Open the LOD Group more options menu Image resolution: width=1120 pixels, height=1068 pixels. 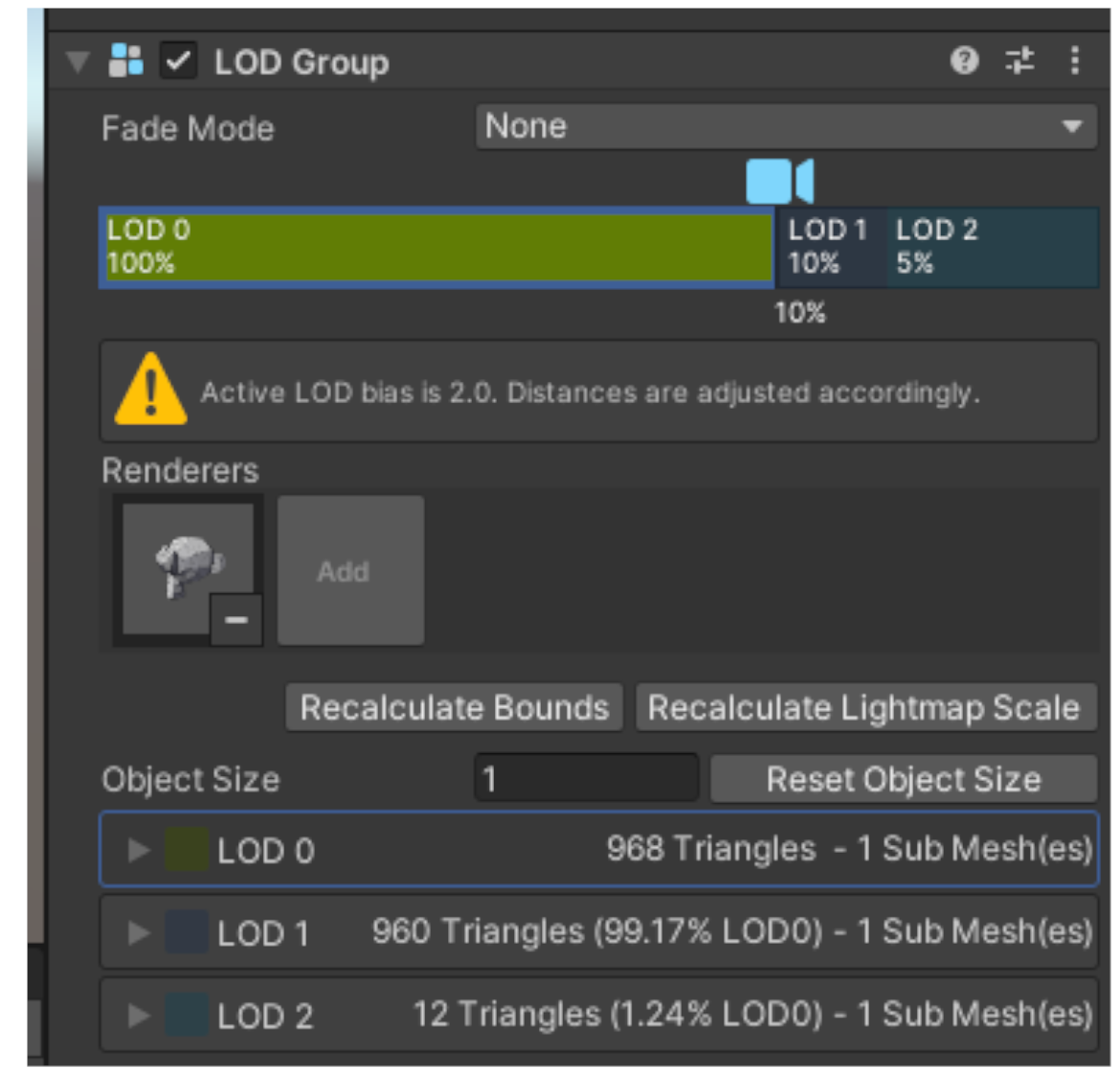click(1074, 61)
